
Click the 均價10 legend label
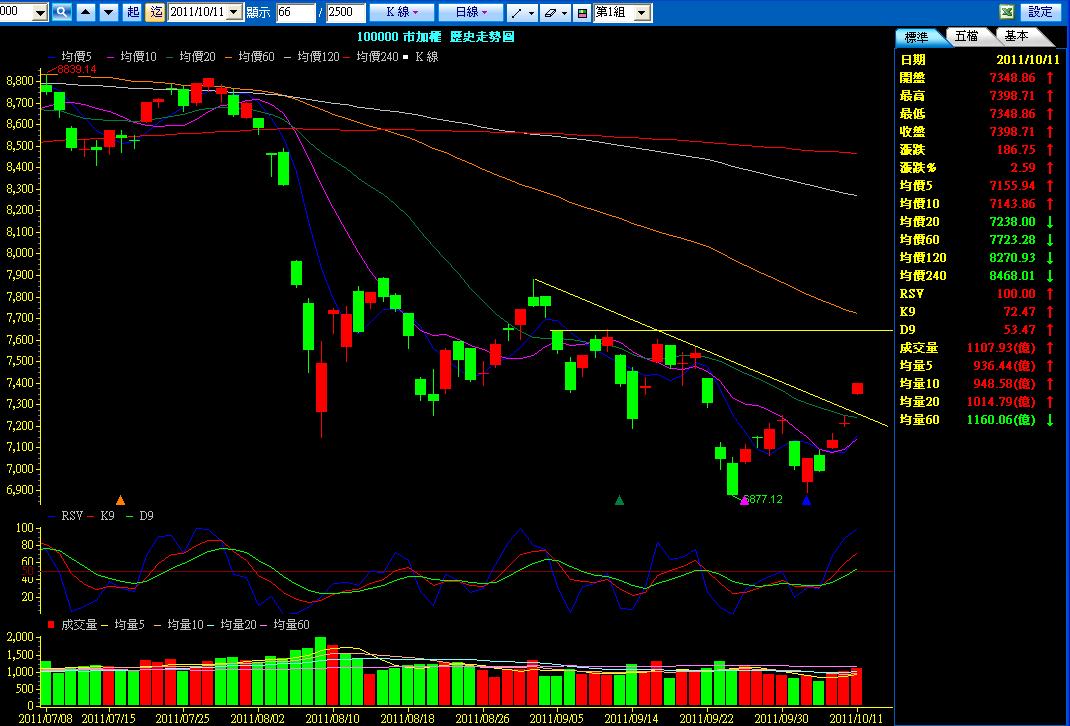[x=139, y=57]
